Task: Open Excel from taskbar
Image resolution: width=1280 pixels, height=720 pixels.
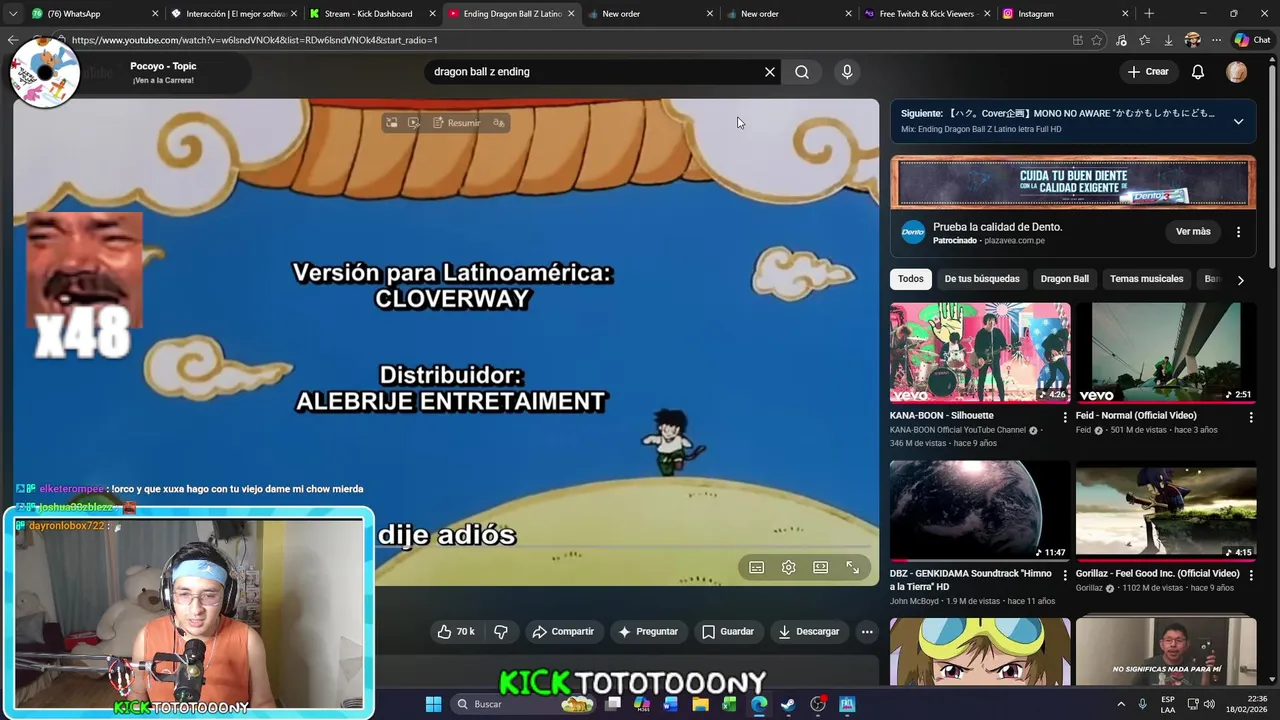Action: 729,704
